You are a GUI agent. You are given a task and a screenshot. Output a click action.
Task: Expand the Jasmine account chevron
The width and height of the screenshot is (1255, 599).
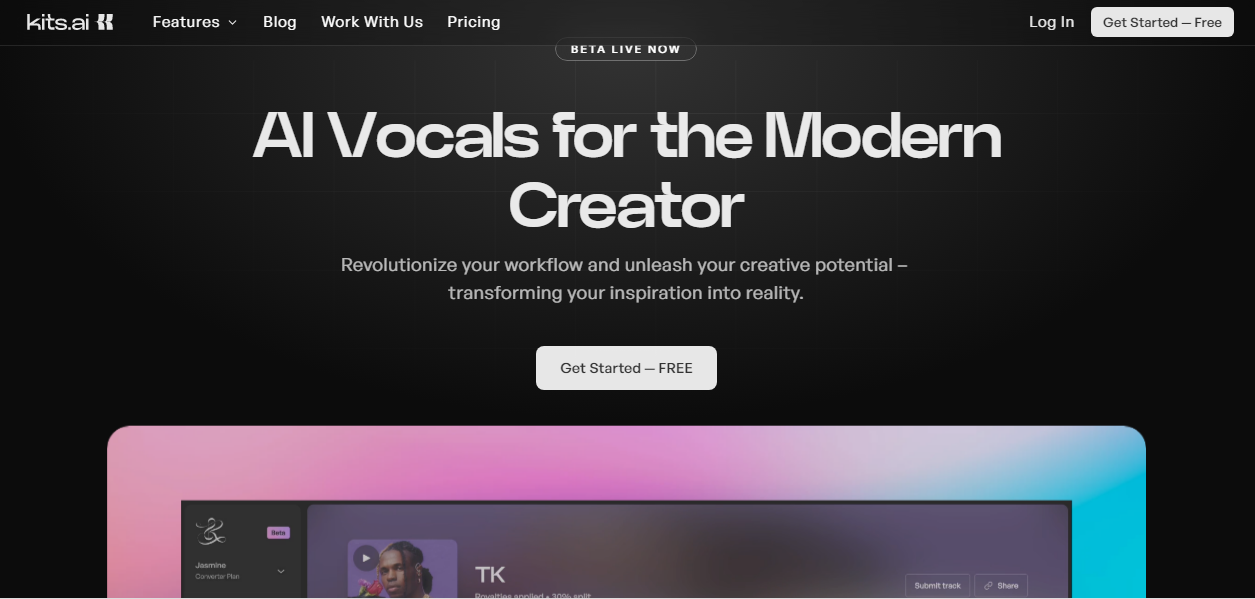[x=280, y=571]
